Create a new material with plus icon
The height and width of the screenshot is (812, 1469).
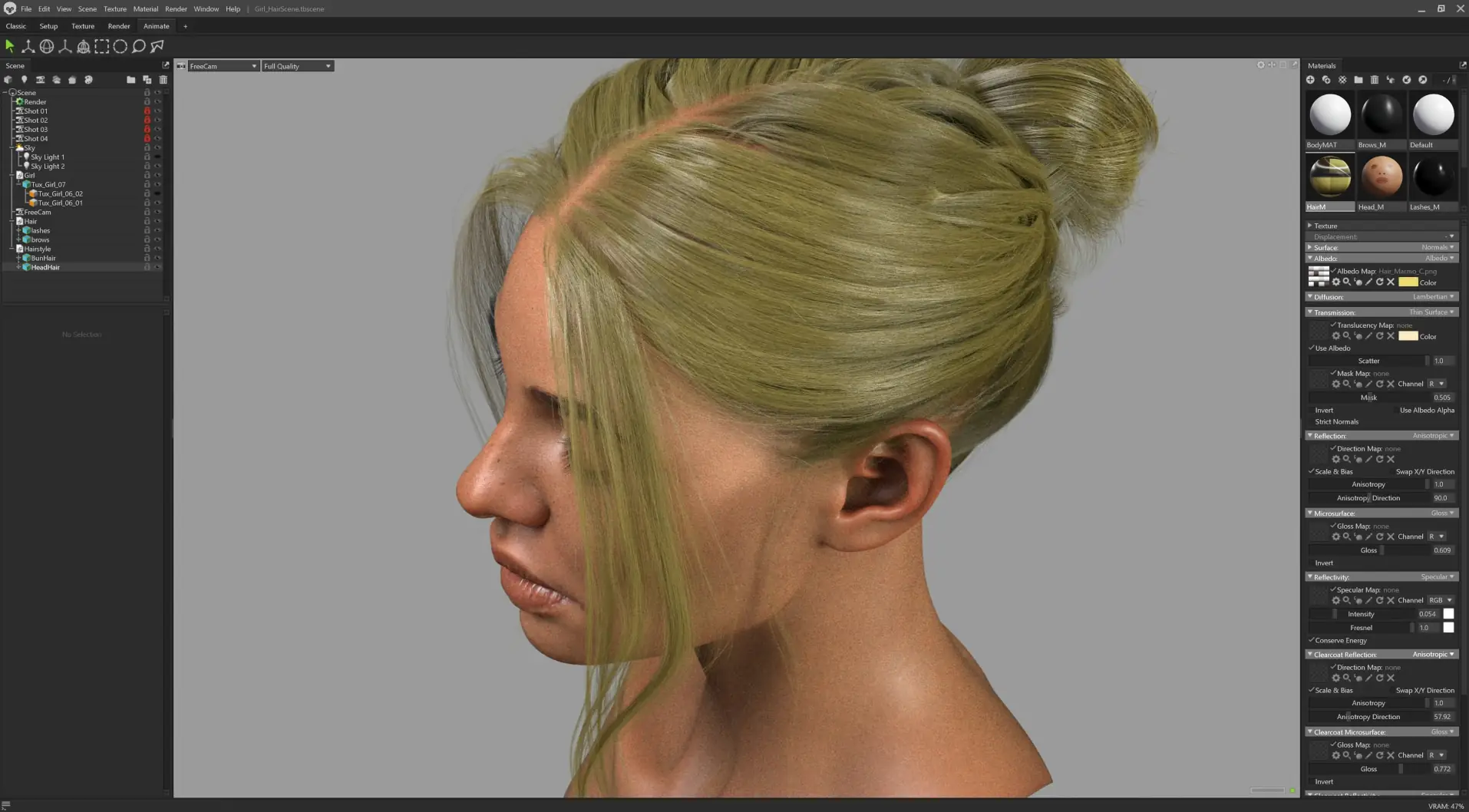click(1310, 80)
